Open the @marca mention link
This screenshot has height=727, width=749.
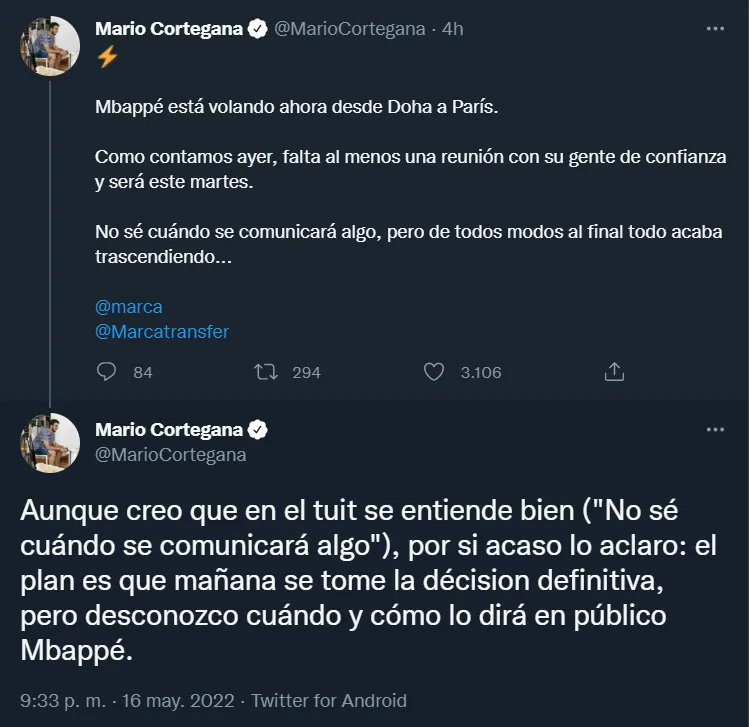coord(128,306)
